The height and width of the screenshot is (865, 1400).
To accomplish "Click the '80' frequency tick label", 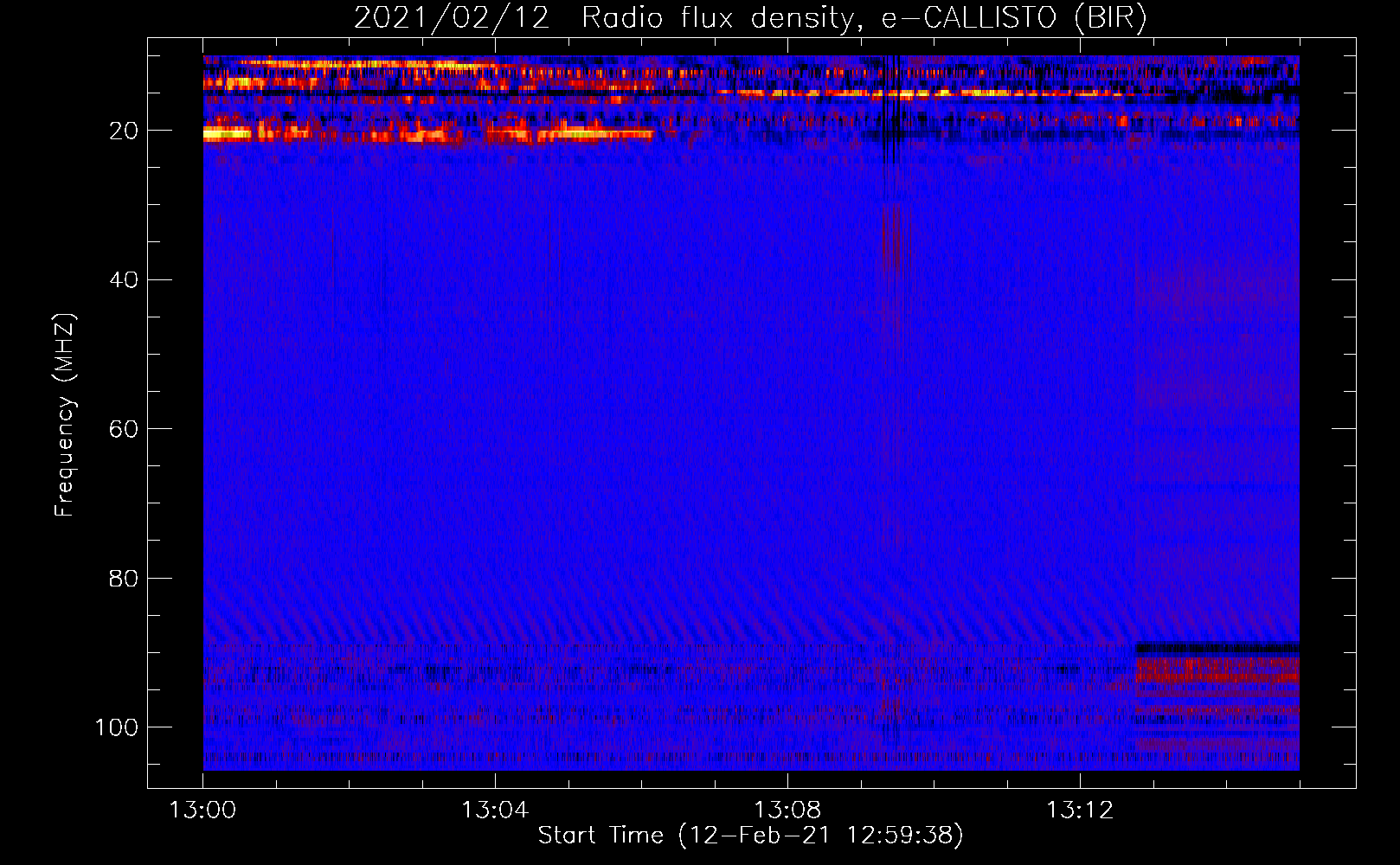I will 124,578.
